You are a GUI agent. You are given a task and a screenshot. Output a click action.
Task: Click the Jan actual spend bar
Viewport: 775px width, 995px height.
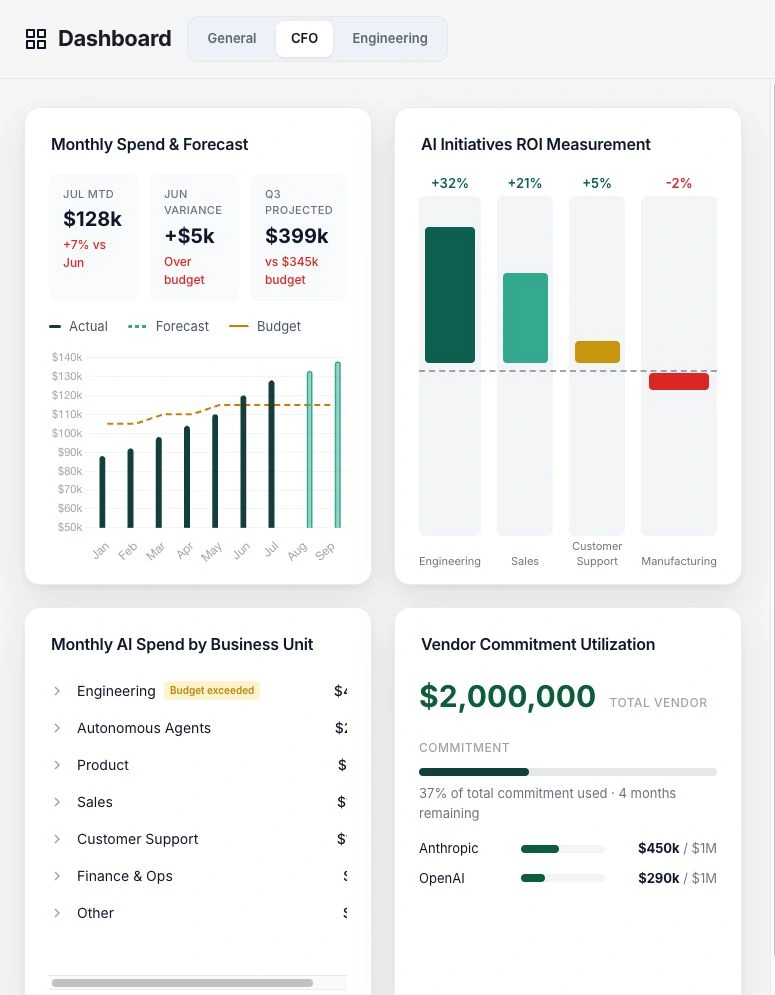[x=102, y=492]
